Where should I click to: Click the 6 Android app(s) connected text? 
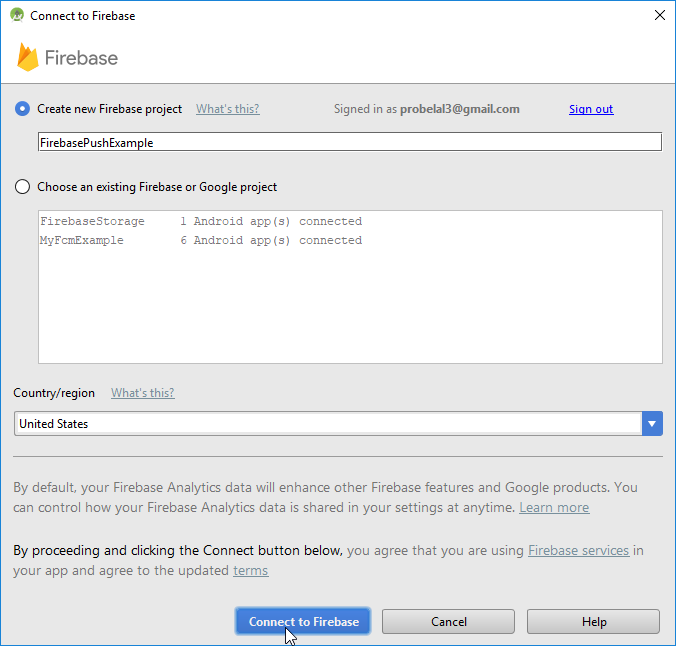(271, 240)
